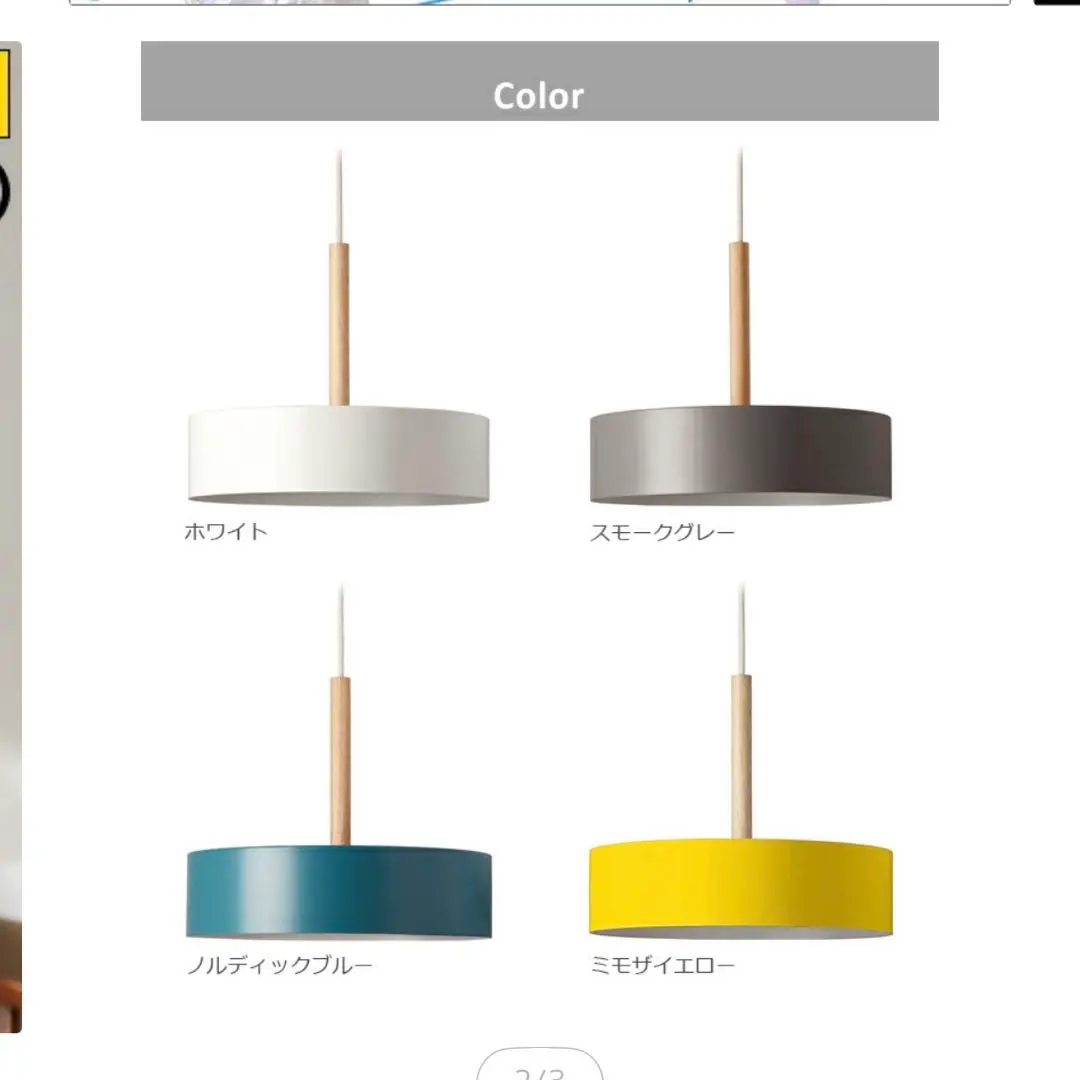Open the image page counter pill
This screenshot has width=1080, height=1080.
(x=539, y=1064)
